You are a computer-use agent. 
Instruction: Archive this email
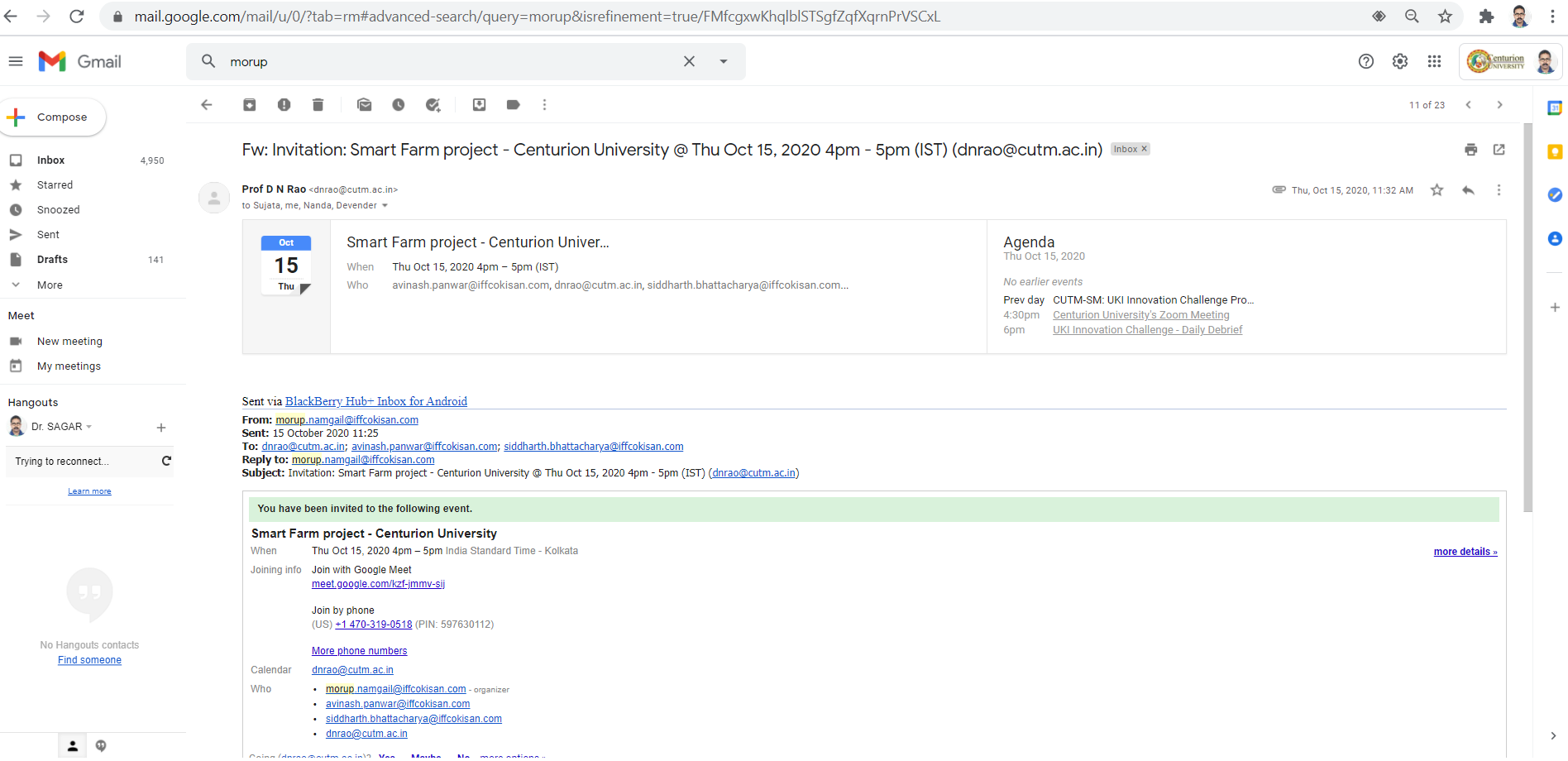point(250,105)
